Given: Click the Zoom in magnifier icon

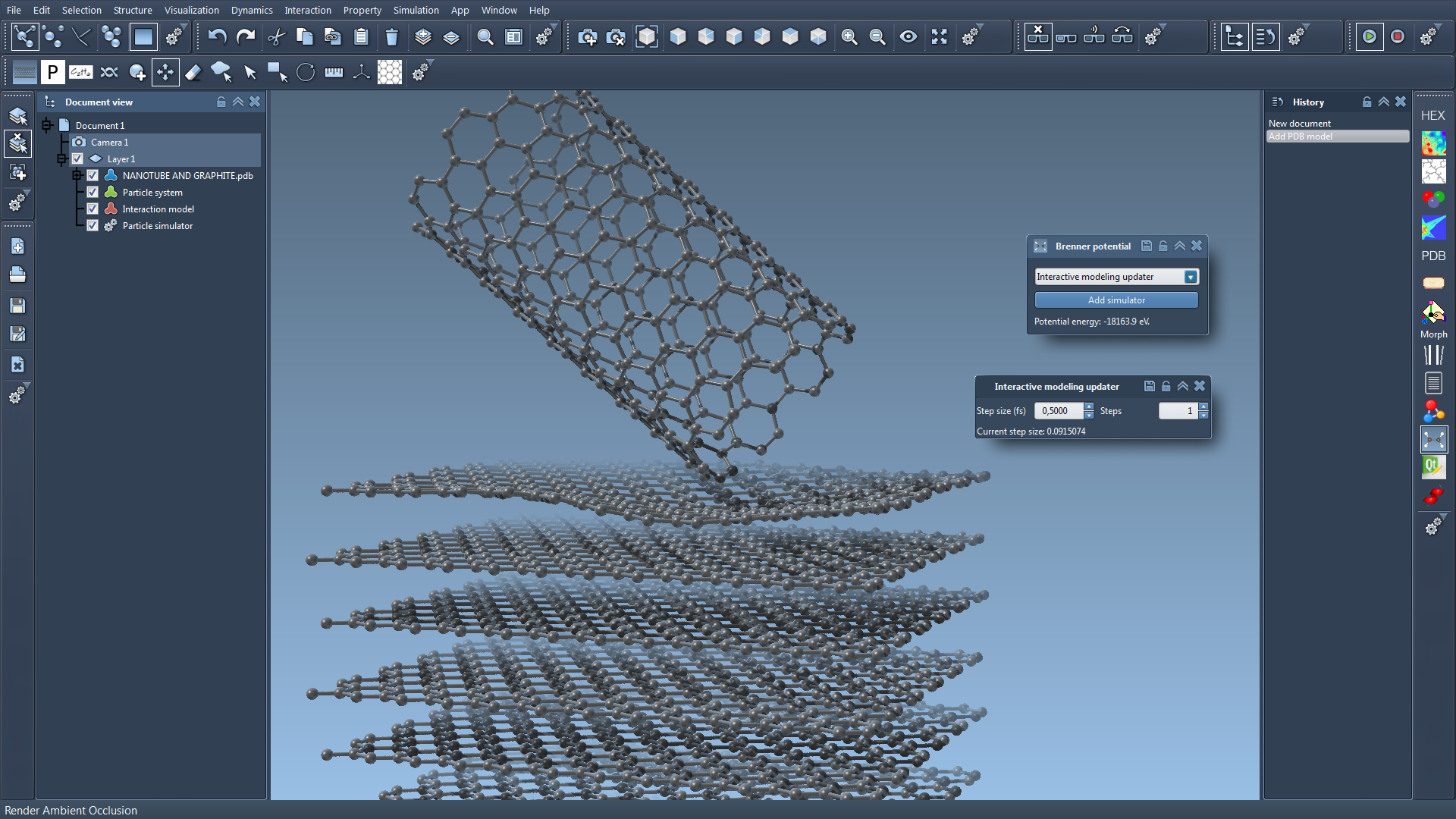Looking at the screenshot, I should [849, 36].
